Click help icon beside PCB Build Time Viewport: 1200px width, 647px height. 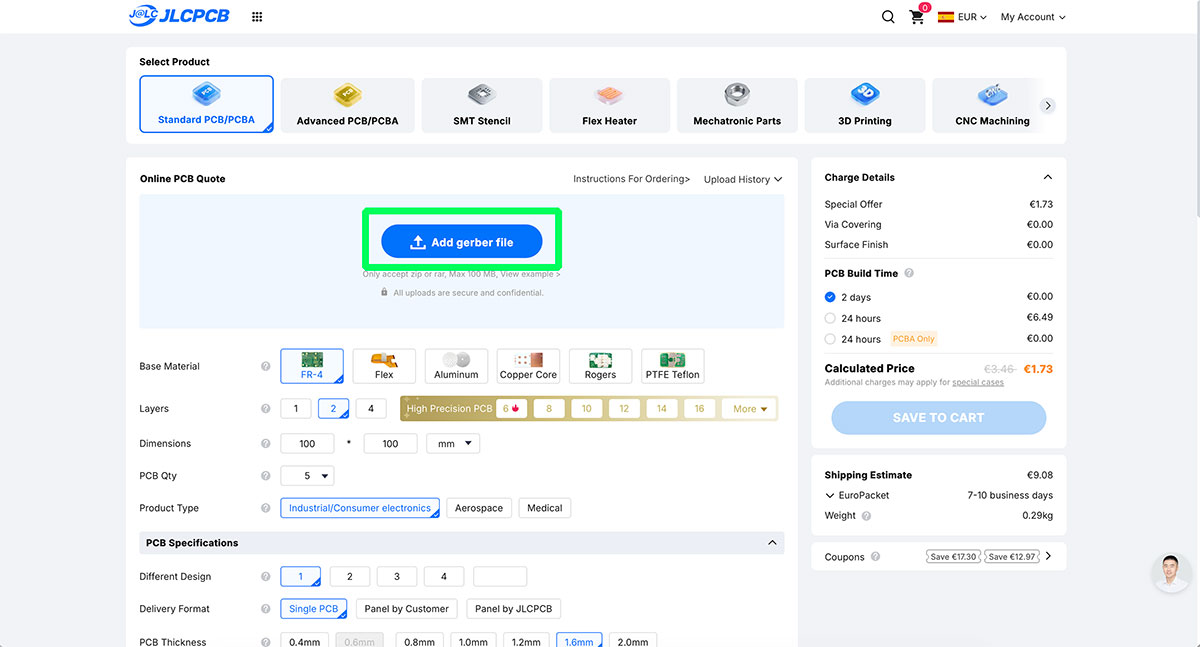pos(909,273)
